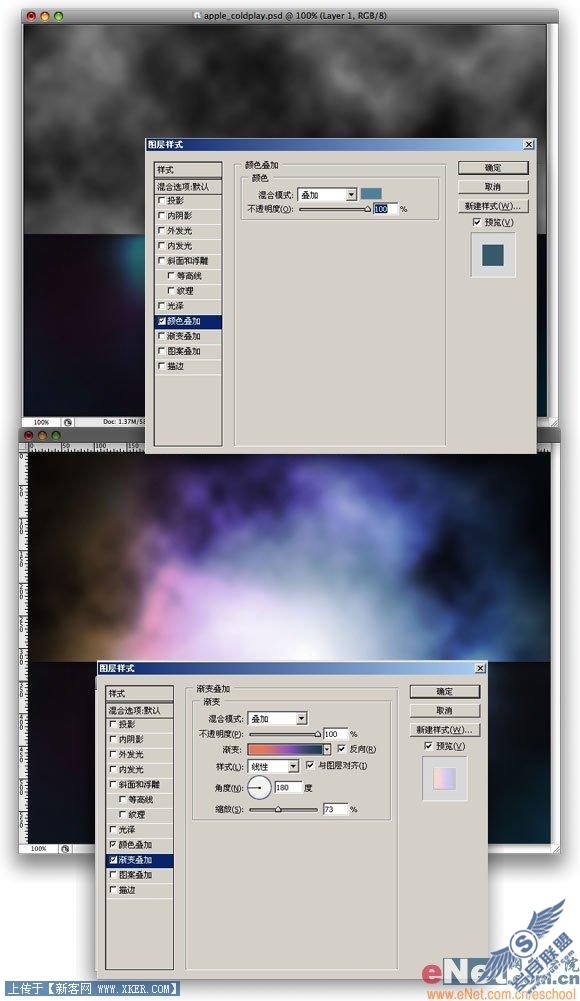Click the green zoom button of apple_coldplay.psd window
580x1001 pixels.
pos(59,16)
